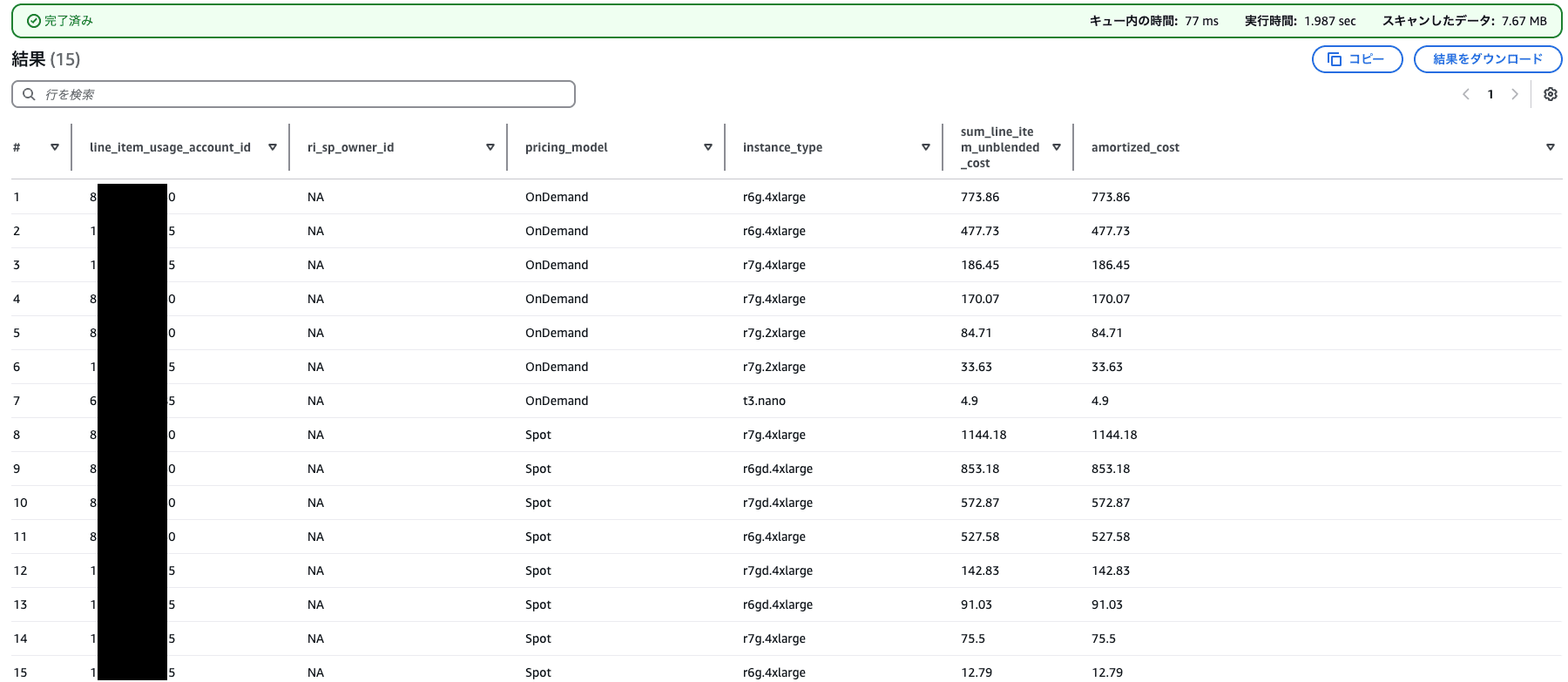The height and width of the screenshot is (682, 1568).
Task: Go to next results page arrow
Action: point(1515,94)
